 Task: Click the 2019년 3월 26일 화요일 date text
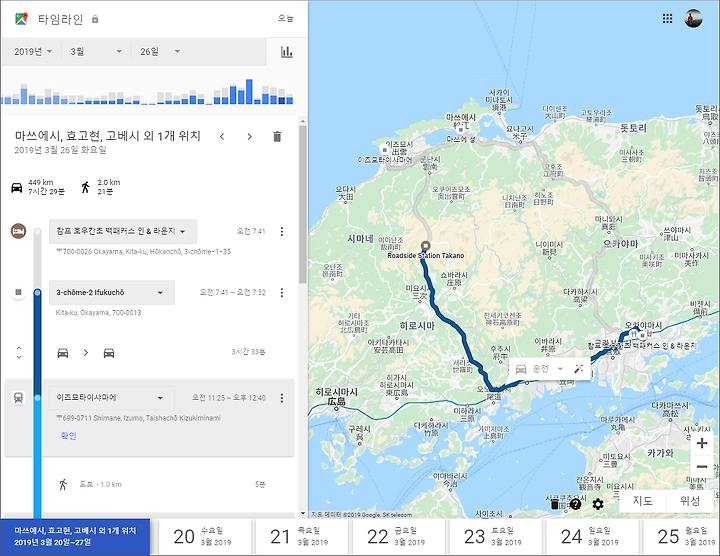tap(60, 150)
